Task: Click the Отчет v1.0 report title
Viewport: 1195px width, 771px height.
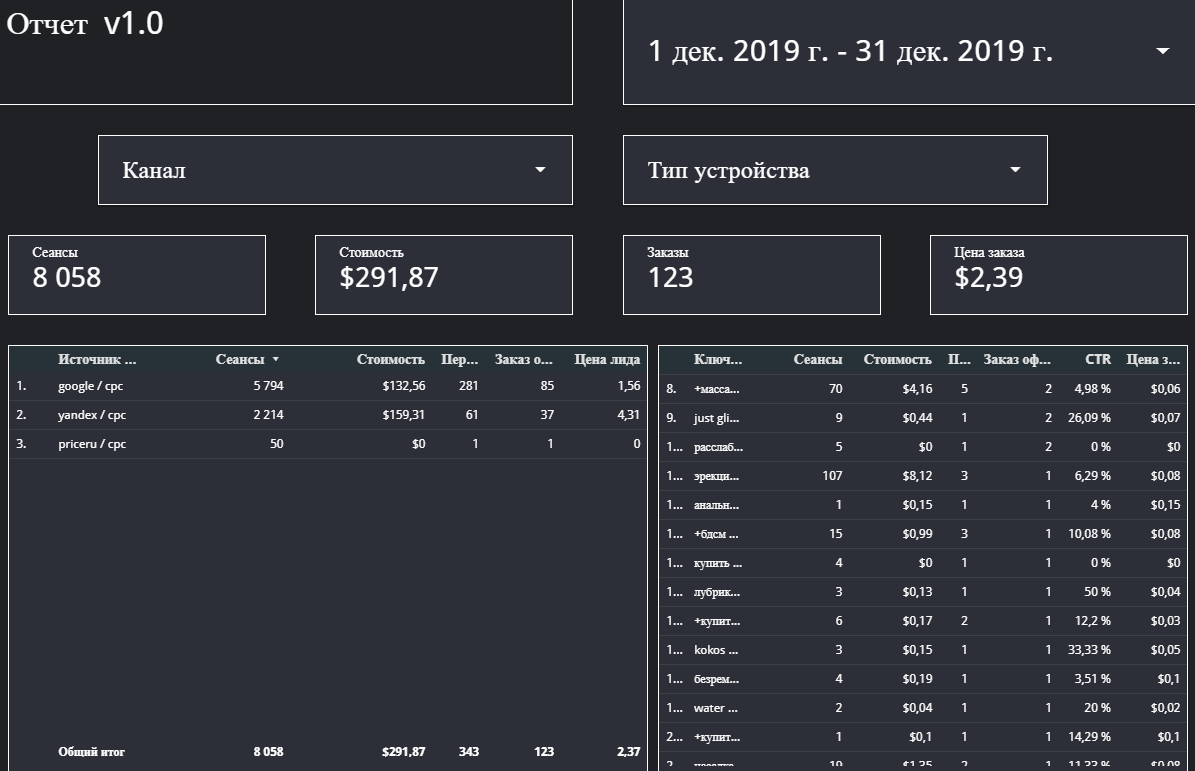Action: click(x=85, y=25)
